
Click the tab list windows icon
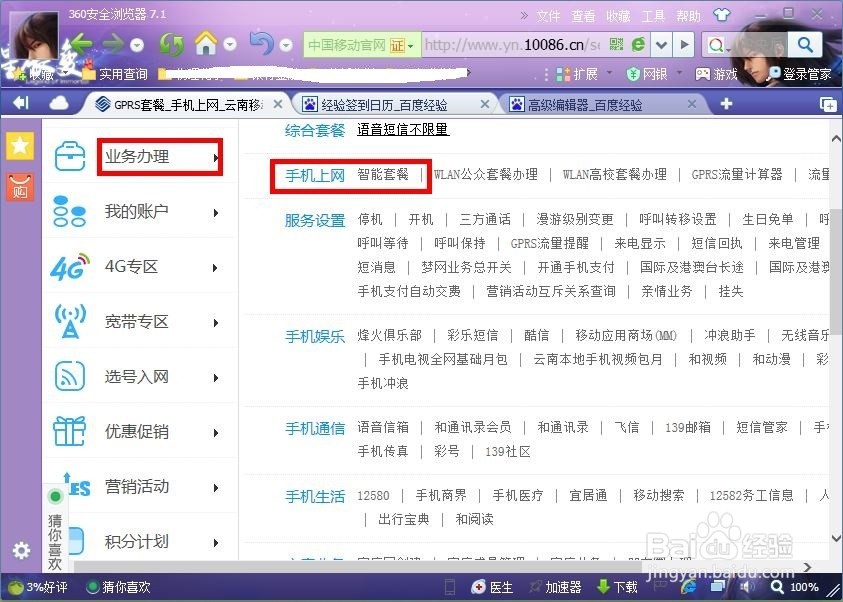point(828,104)
